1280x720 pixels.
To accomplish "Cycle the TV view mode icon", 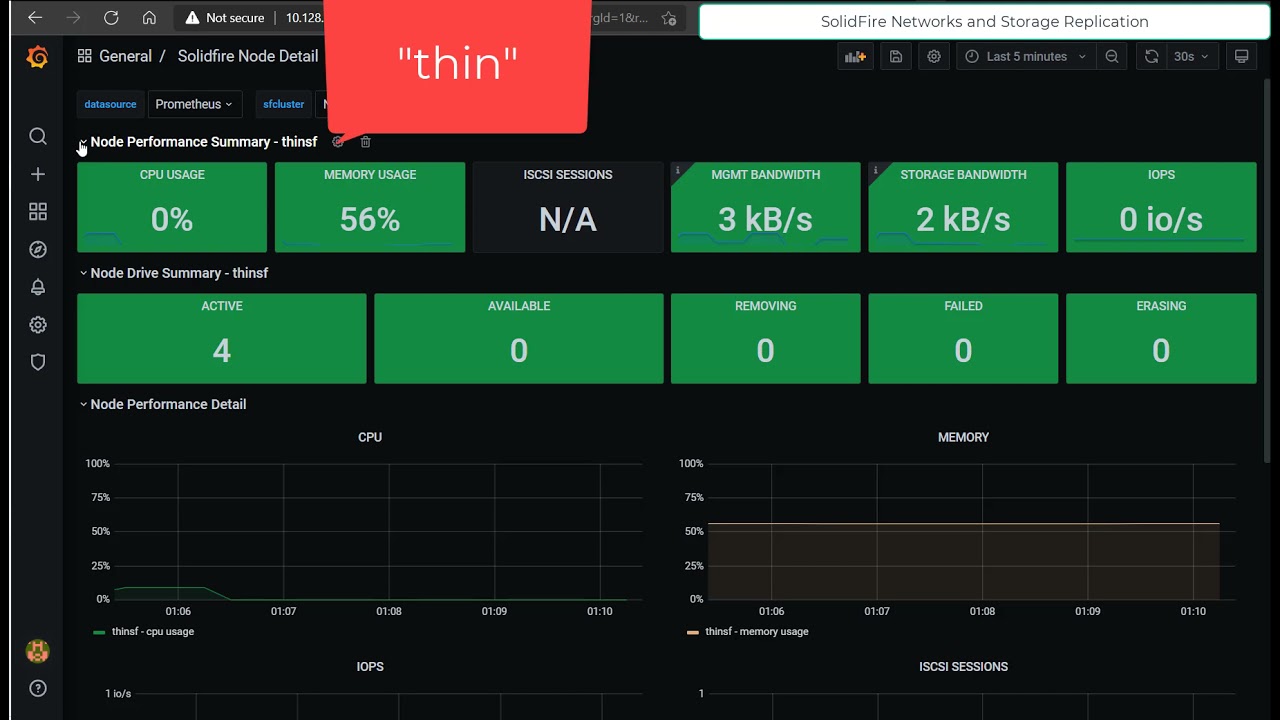I will 1241,57.
